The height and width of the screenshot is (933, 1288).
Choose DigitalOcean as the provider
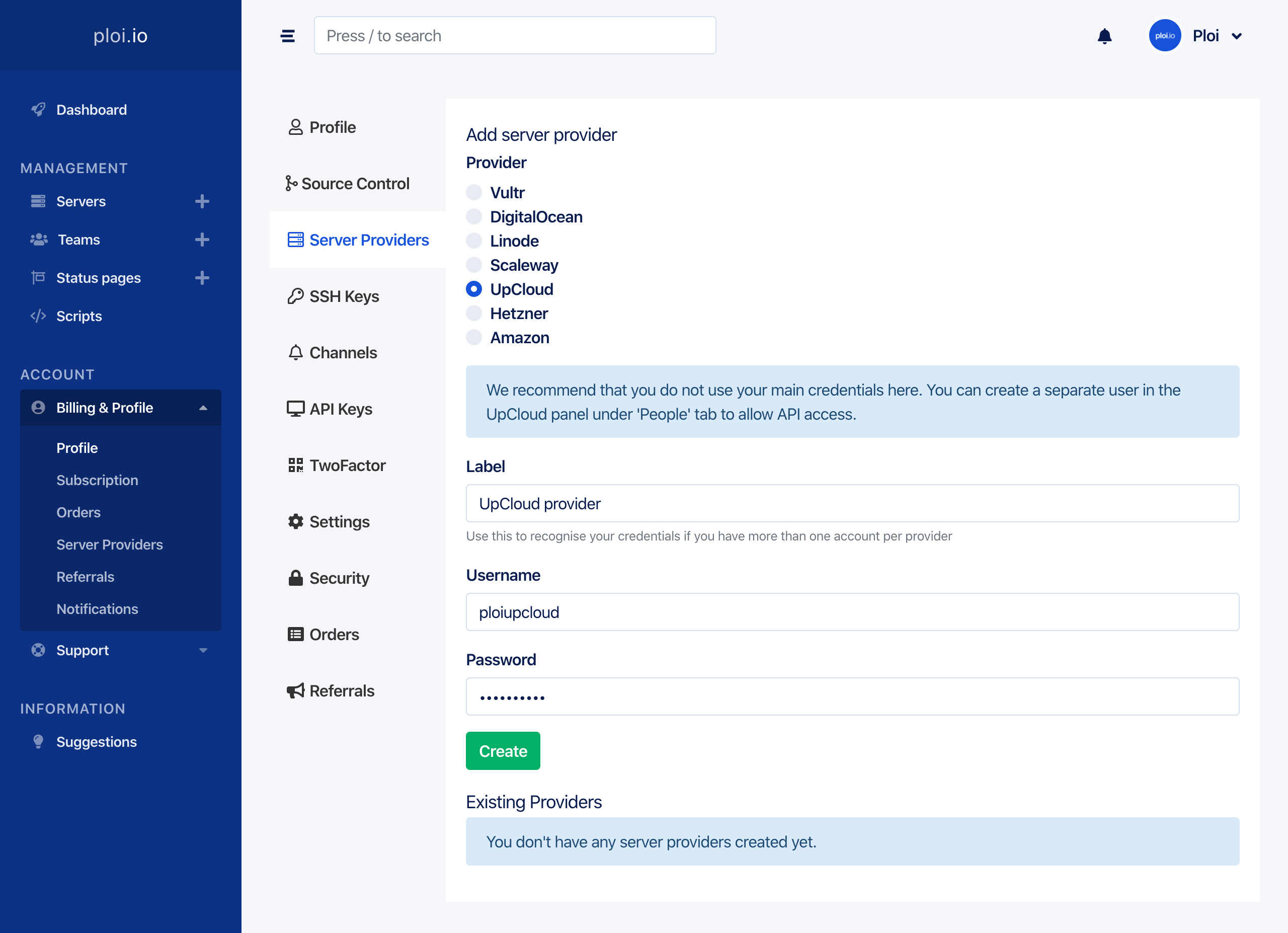point(473,217)
